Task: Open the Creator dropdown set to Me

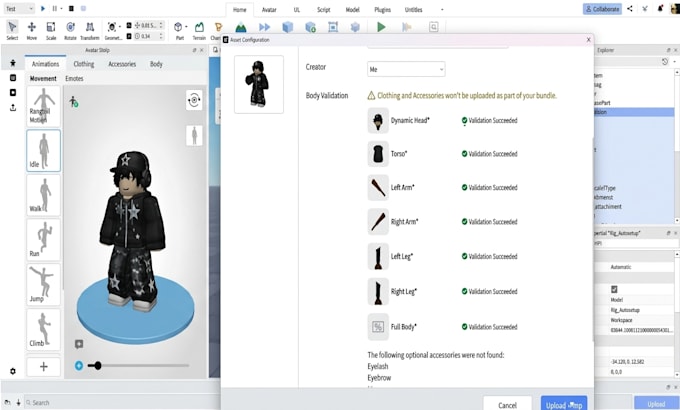Action: point(406,69)
